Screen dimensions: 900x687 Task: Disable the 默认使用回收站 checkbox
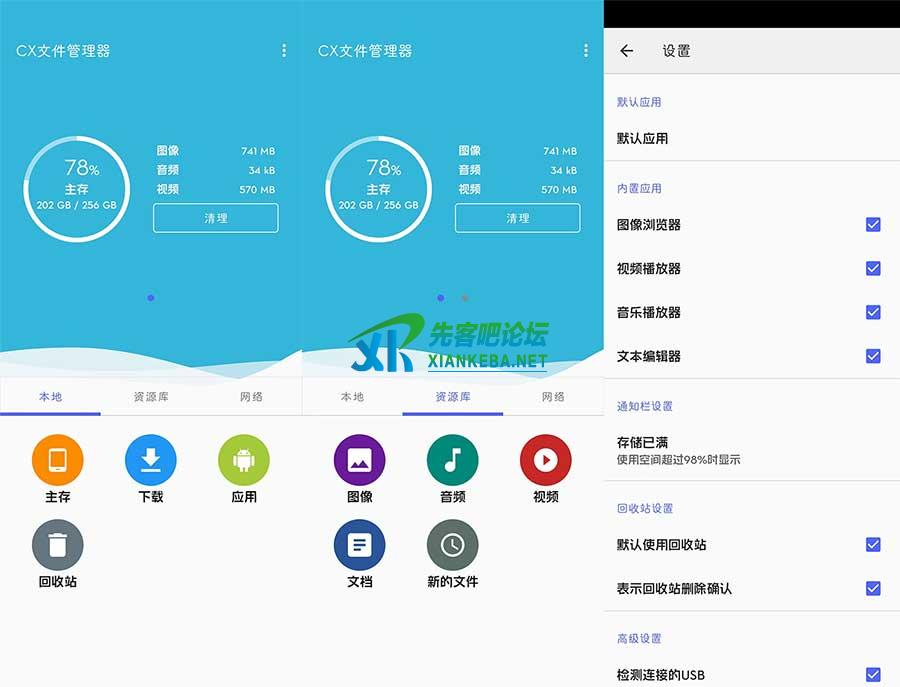[873, 545]
